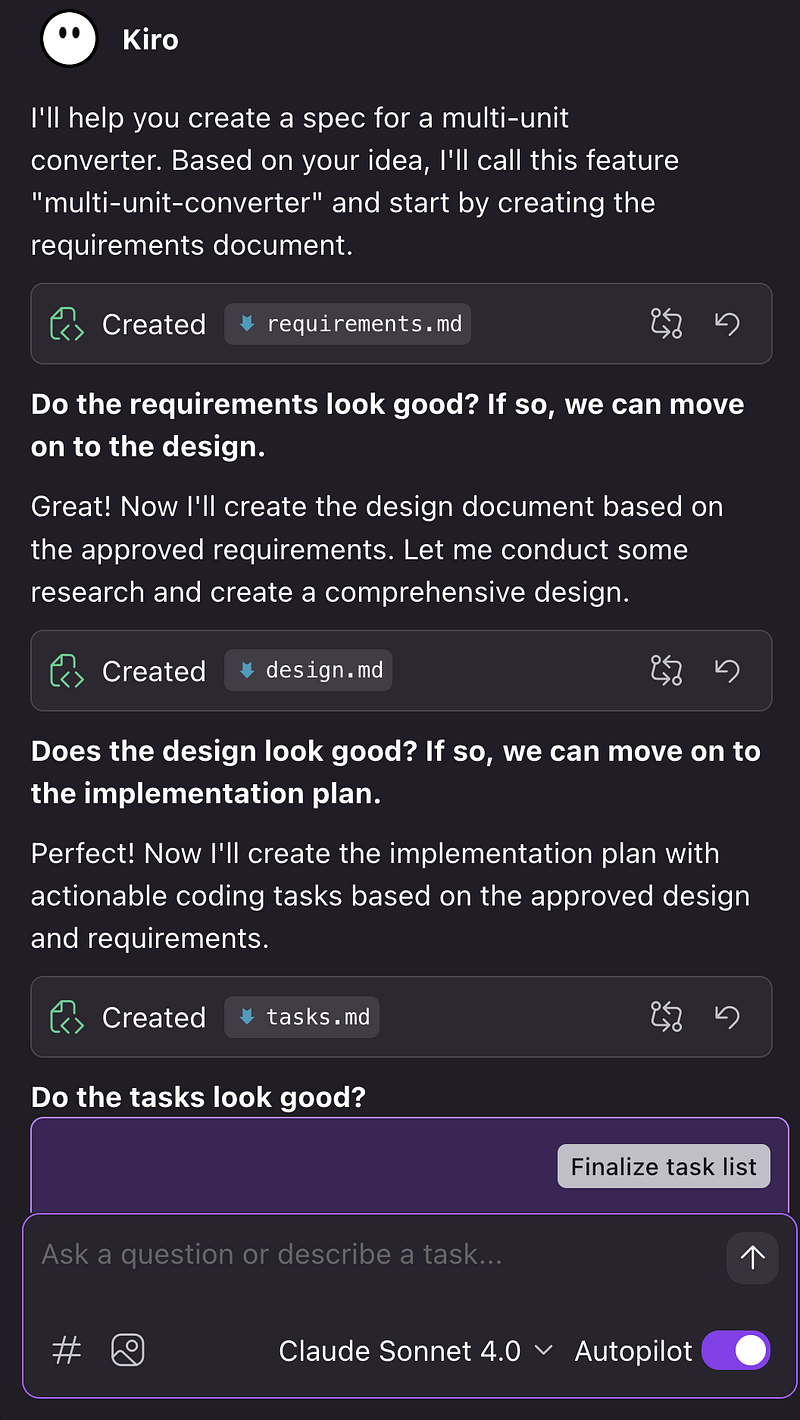The image size is (800, 1420).
Task: Disable the Autopilot toggle switch
Action: pos(736,1351)
